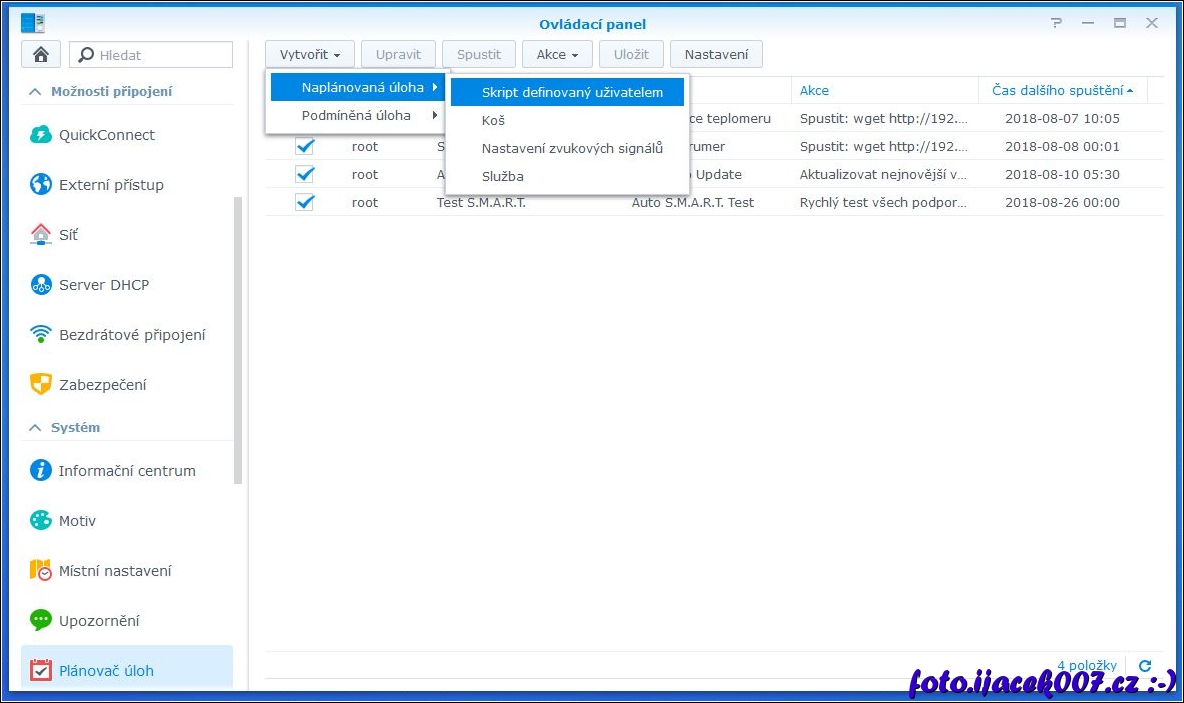Click the Informační centrum info icon
The image size is (1184, 703).
coord(41,471)
